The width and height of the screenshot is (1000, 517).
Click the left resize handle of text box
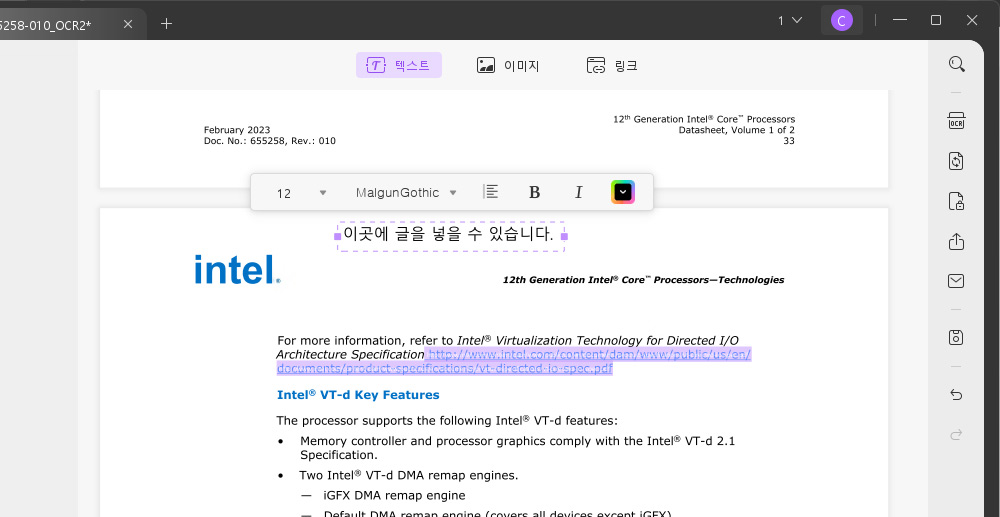(x=338, y=237)
